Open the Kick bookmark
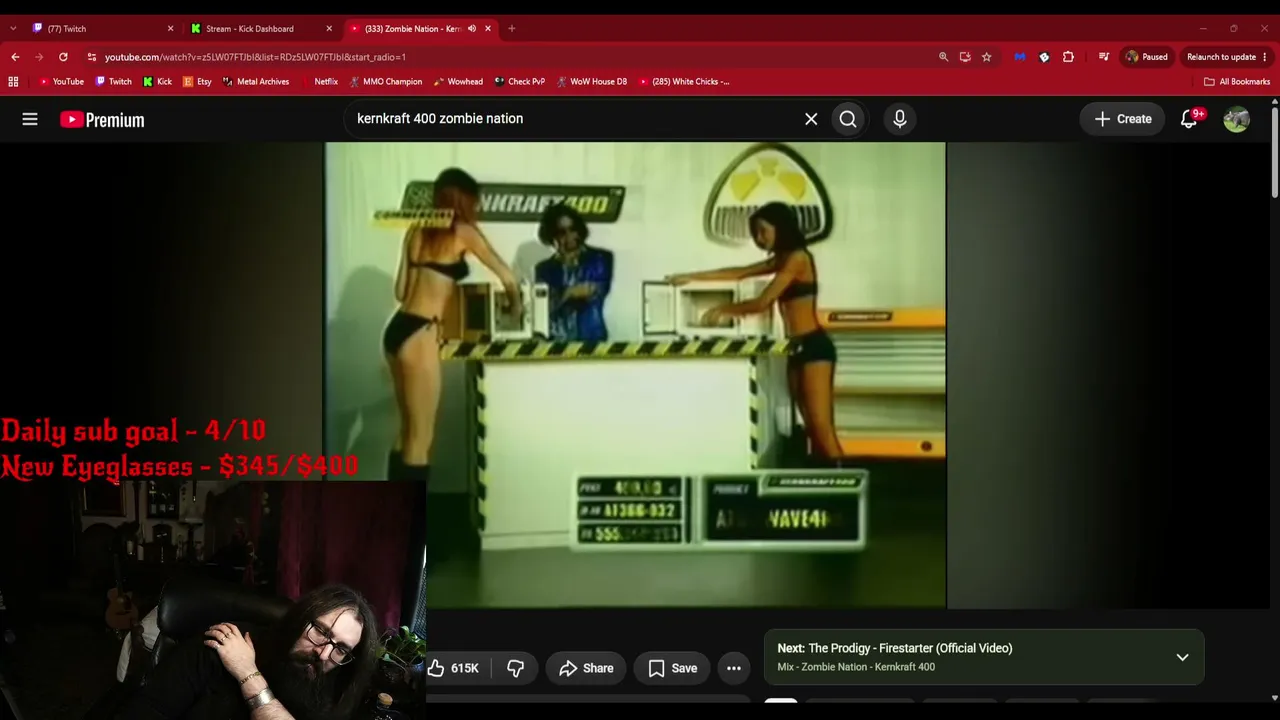This screenshot has height=720, width=1280. tap(157, 82)
